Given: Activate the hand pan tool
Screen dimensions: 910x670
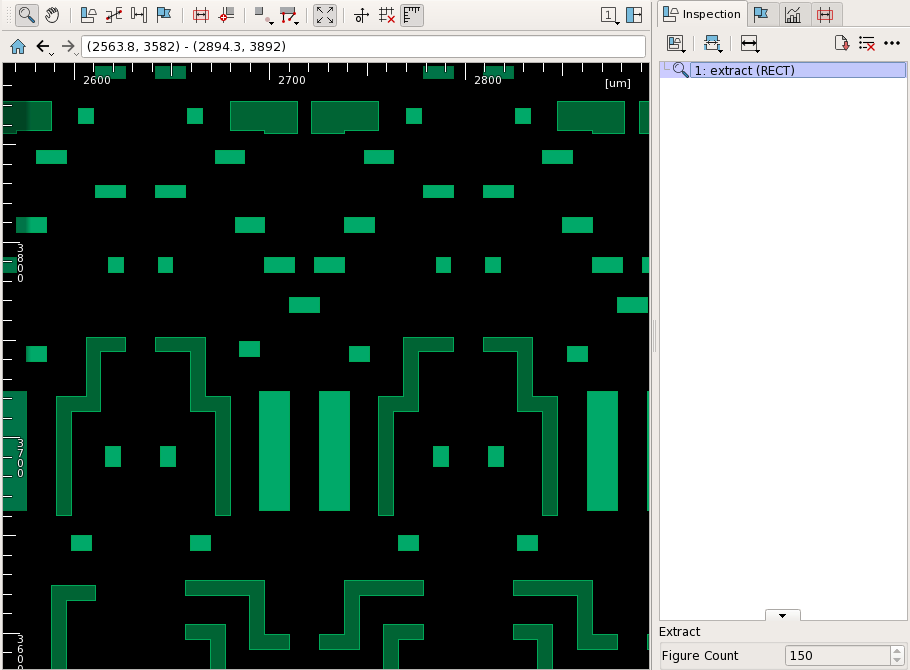Looking at the screenshot, I should pos(52,15).
